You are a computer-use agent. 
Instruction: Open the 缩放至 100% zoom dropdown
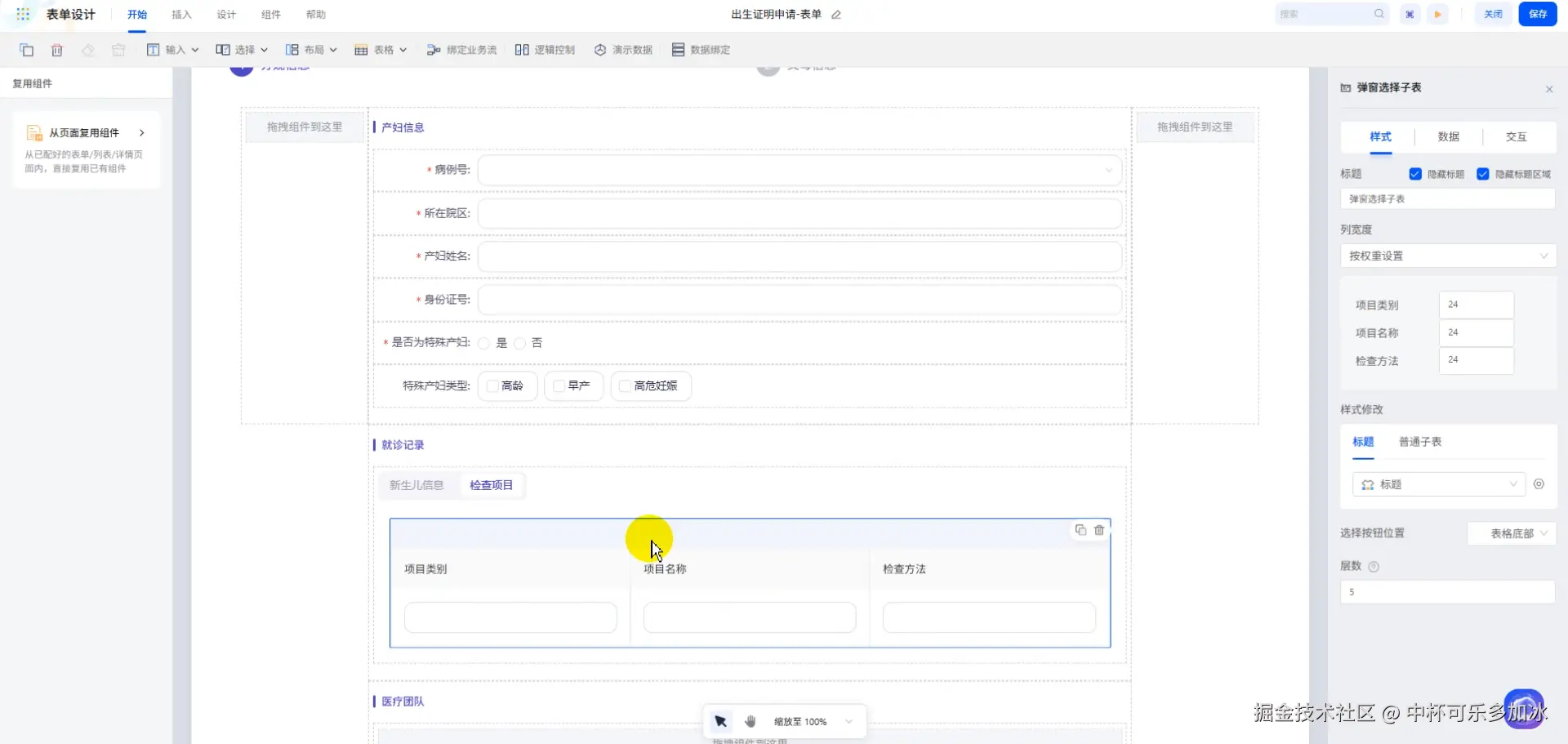tap(813, 722)
